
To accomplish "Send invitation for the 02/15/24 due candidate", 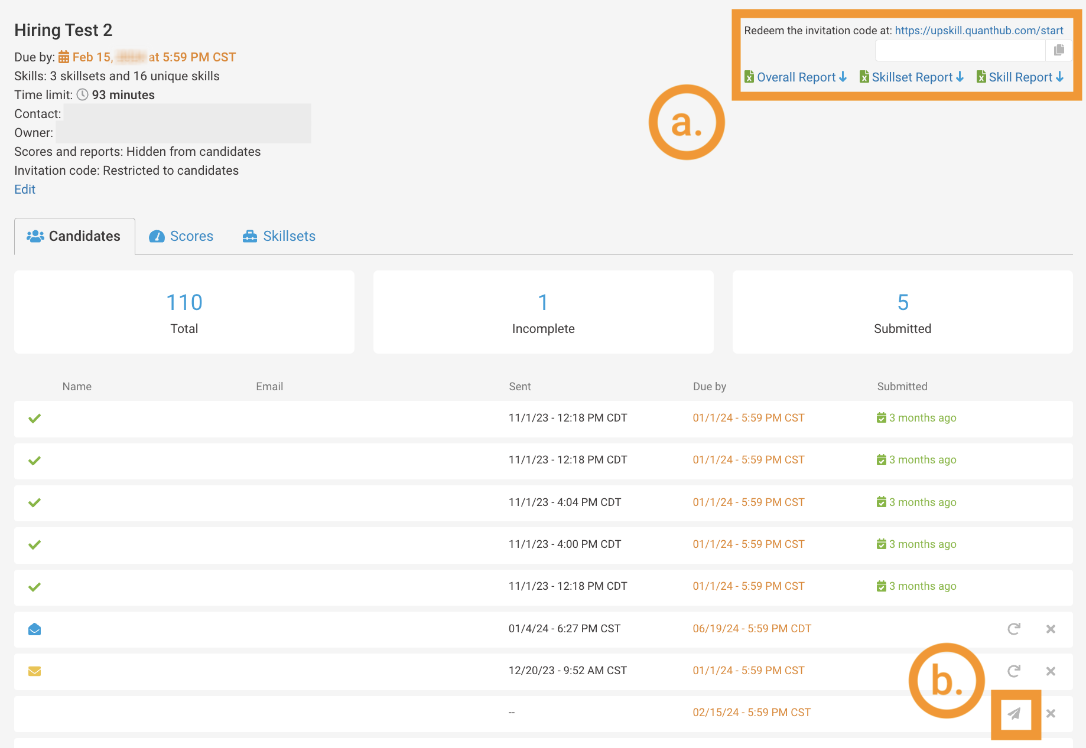I will tap(1014, 713).
